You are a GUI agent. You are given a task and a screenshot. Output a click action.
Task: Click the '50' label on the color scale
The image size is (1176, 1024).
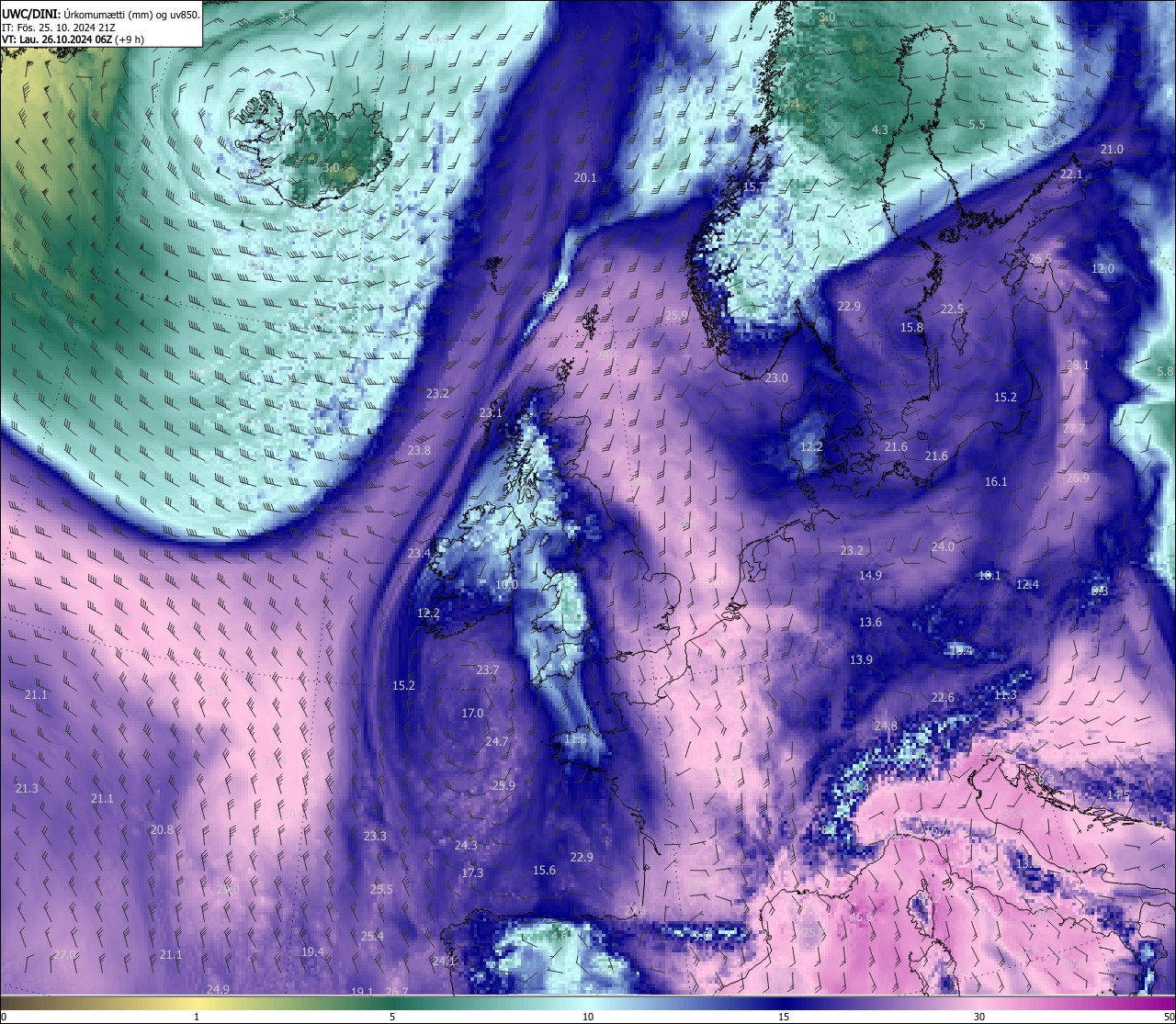pyautogui.click(x=1168, y=1017)
